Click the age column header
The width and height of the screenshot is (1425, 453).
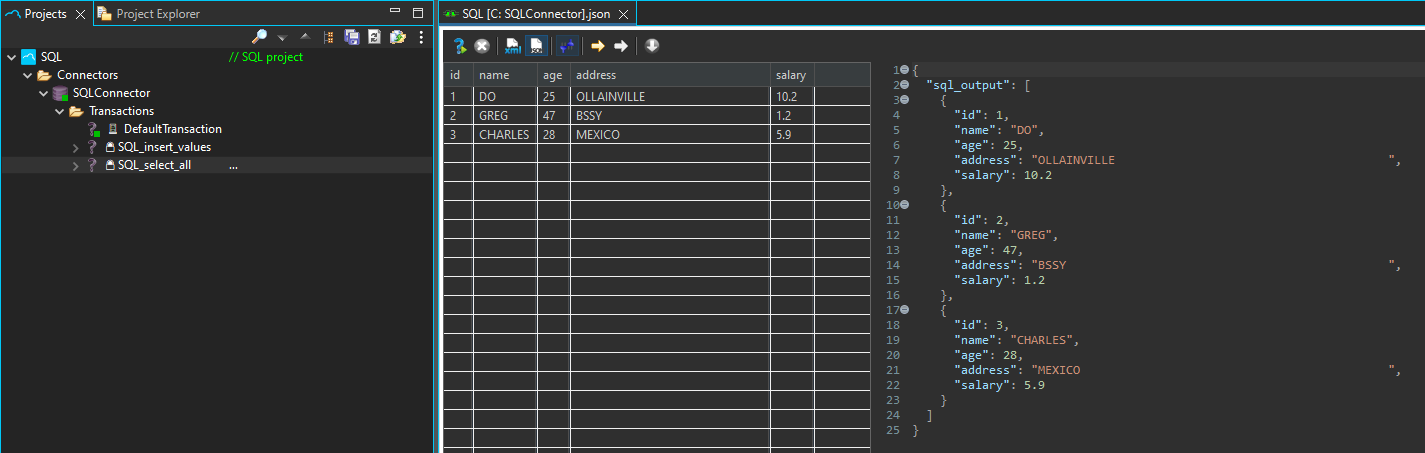pyautogui.click(x=554, y=75)
